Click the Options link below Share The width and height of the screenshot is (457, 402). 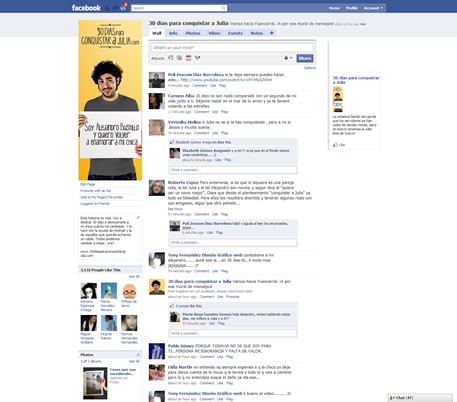pos(310,68)
